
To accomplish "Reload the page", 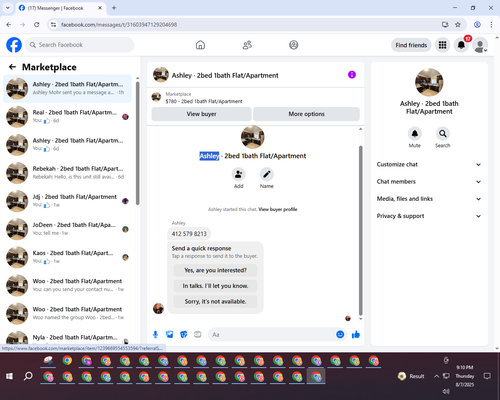I will coord(37,25).
